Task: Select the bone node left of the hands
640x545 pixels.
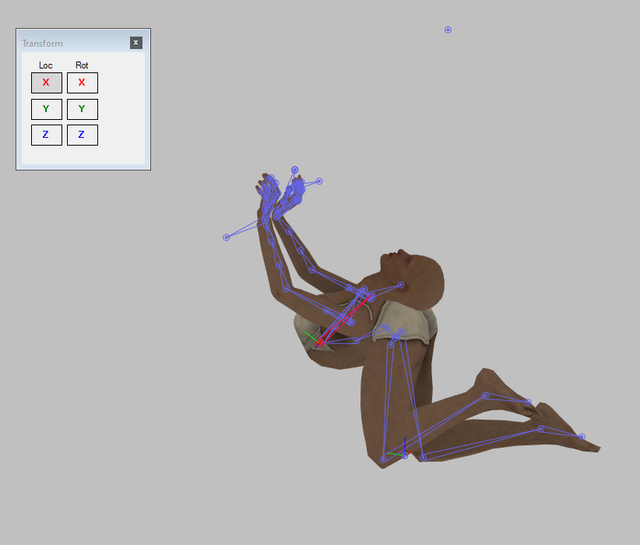Action: [226, 238]
